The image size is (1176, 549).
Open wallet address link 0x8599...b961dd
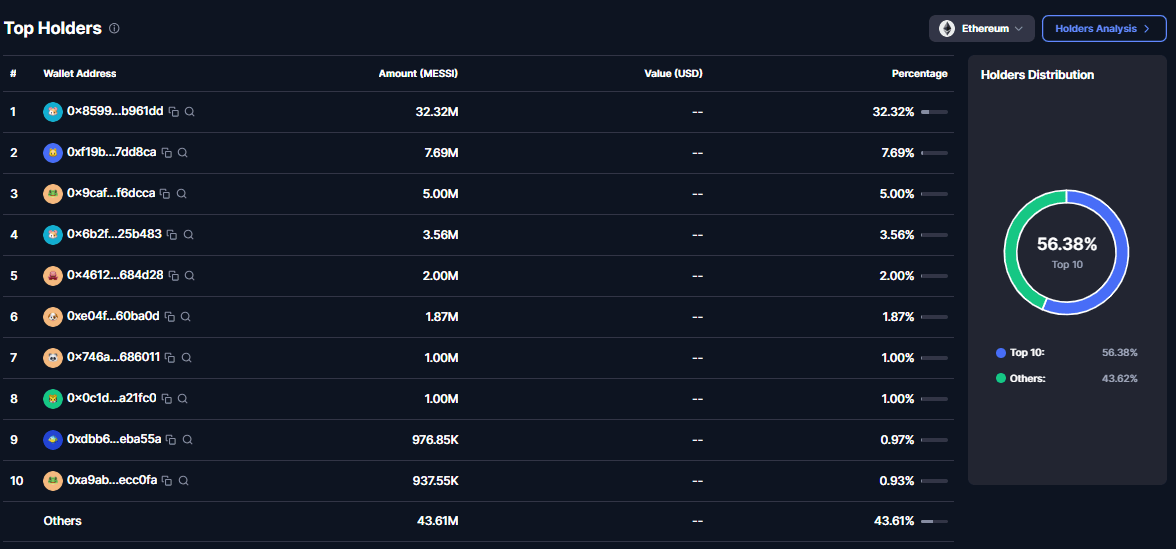point(115,111)
